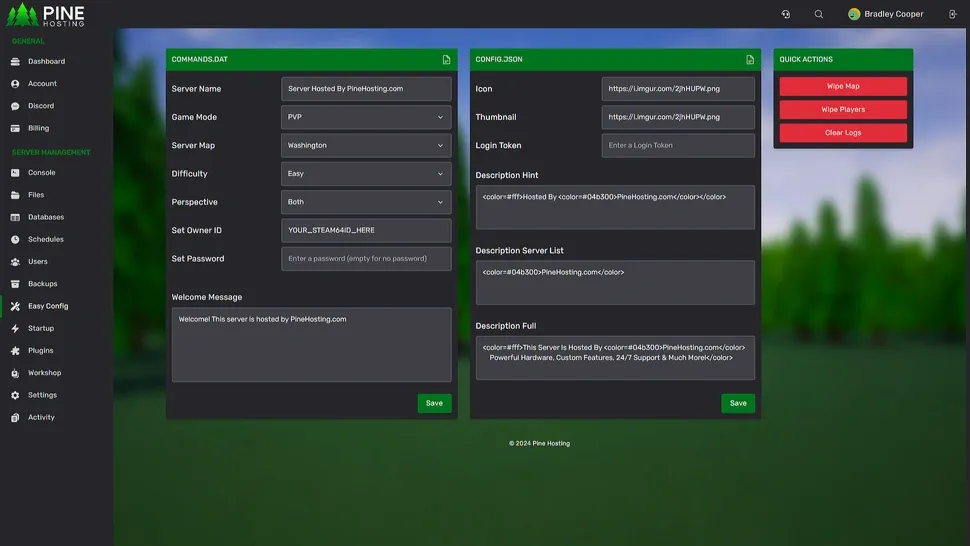Screen dimensions: 970x546
Task: Click the Login Token input field
Action: pos(678,145)
